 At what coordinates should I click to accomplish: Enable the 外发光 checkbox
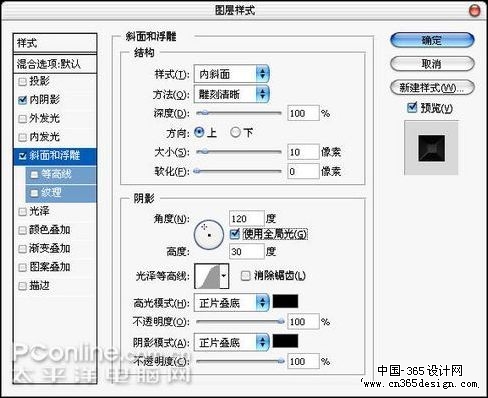(x=22, y=119)
